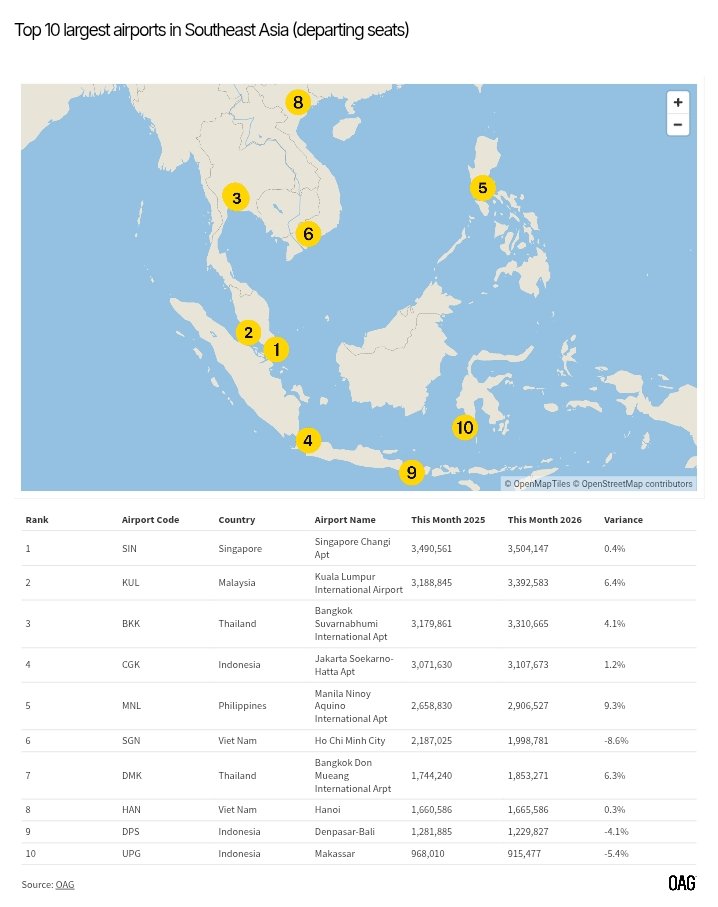This screenshot has width=718, height=907.
Task: Click the Country column header
Action: pos(237,519)
